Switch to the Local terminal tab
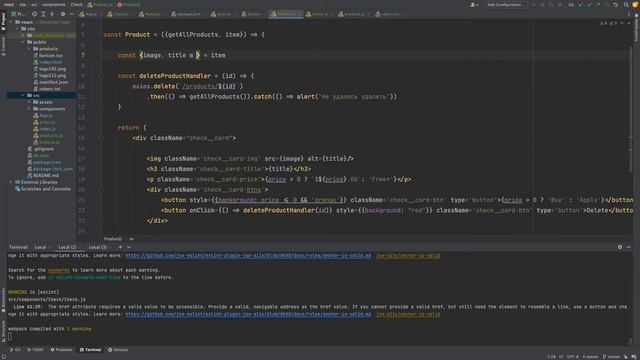This screenshot has width=640, height=360. point(40,247)
